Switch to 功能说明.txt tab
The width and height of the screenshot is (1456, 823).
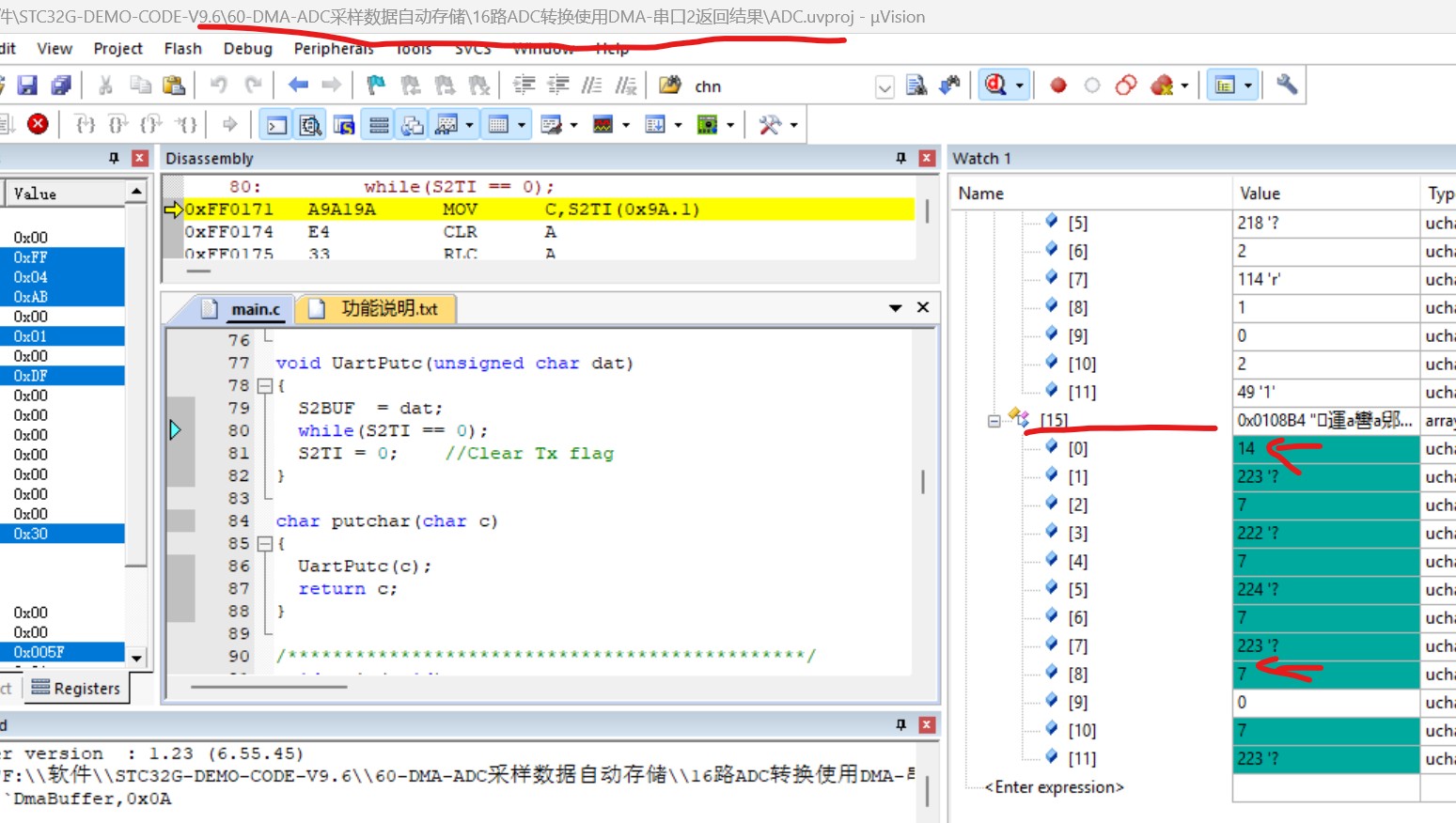tap(376, 309)
